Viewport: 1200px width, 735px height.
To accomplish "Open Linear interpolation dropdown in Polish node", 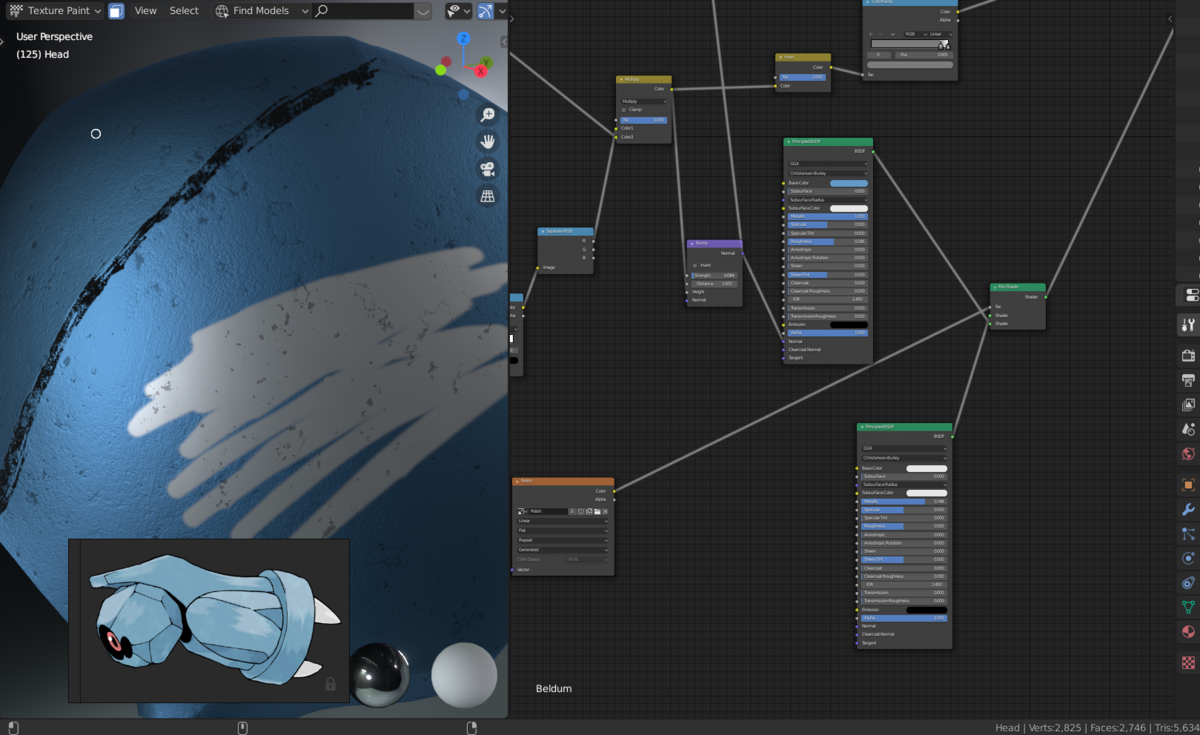I will (562, 521).
